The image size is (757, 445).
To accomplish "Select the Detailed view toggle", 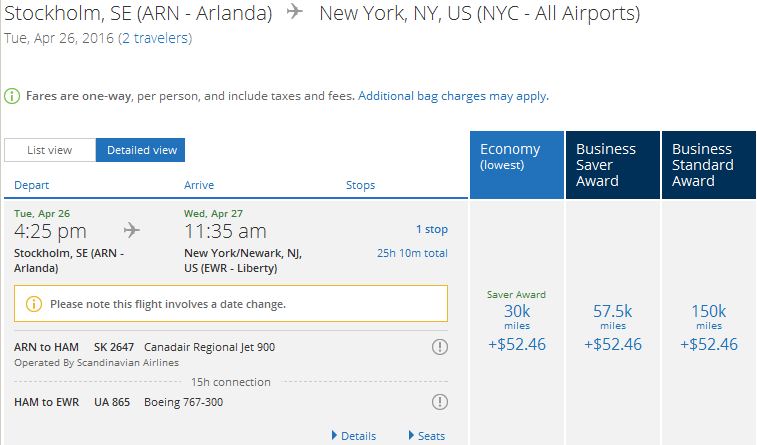I will click(141, 150).
